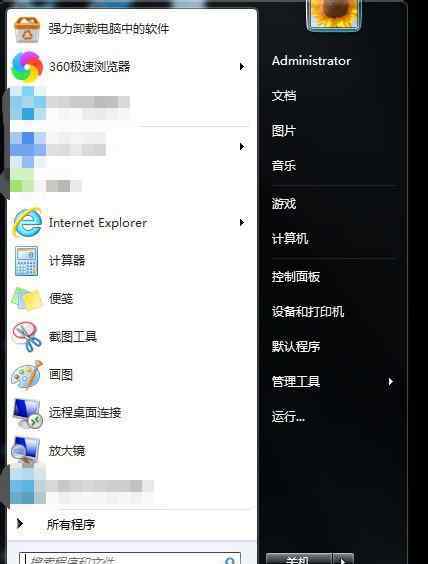Open the 360极速浏览器 browser icon
428x564 pixels.
coord(27,67)
